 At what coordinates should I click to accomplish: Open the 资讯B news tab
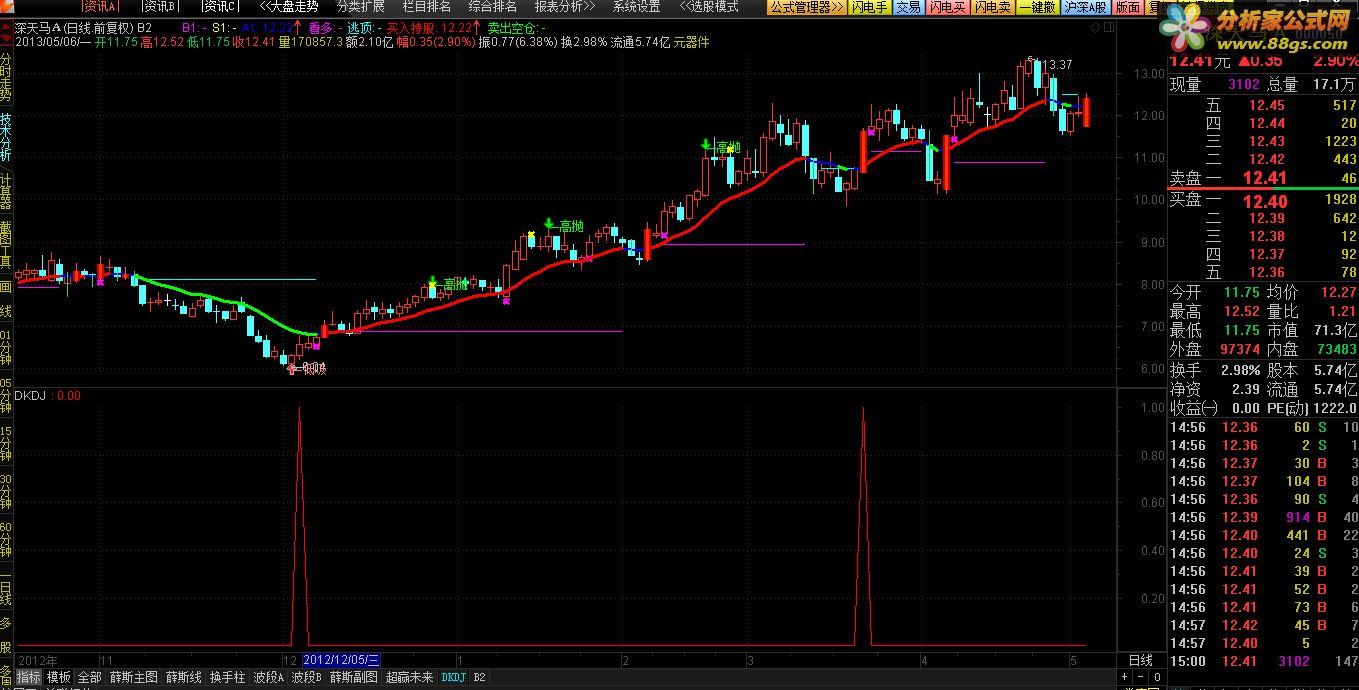[161, 6]
